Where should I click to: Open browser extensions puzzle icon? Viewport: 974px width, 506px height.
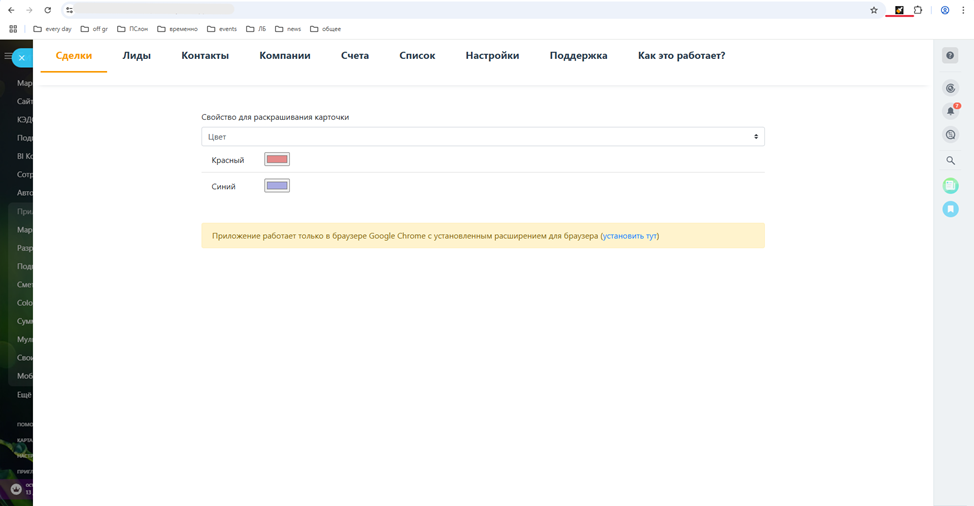click(918, 10)
